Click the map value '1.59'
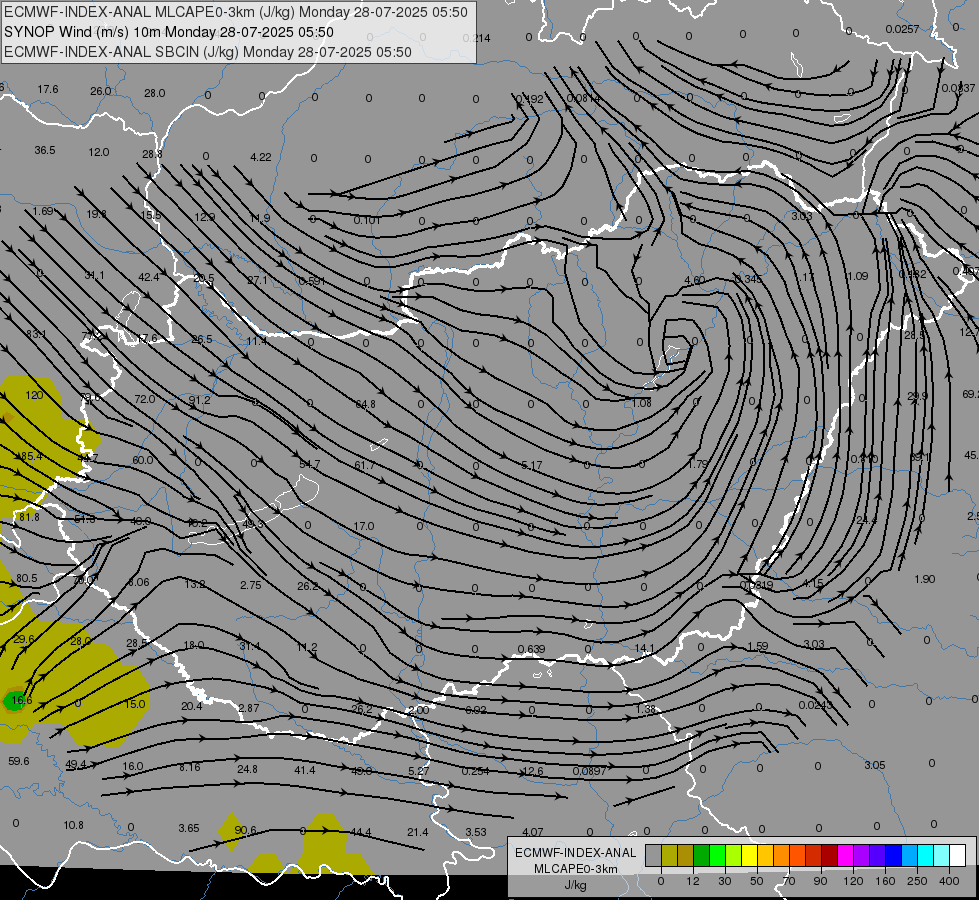979x900 pixels. pos(757,646)
